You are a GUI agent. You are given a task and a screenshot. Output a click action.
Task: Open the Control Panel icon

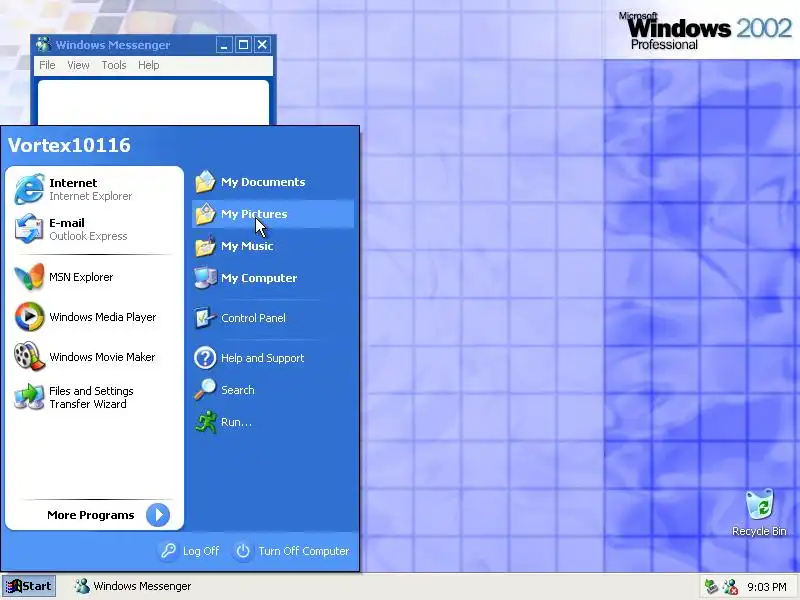coord(205,318)
